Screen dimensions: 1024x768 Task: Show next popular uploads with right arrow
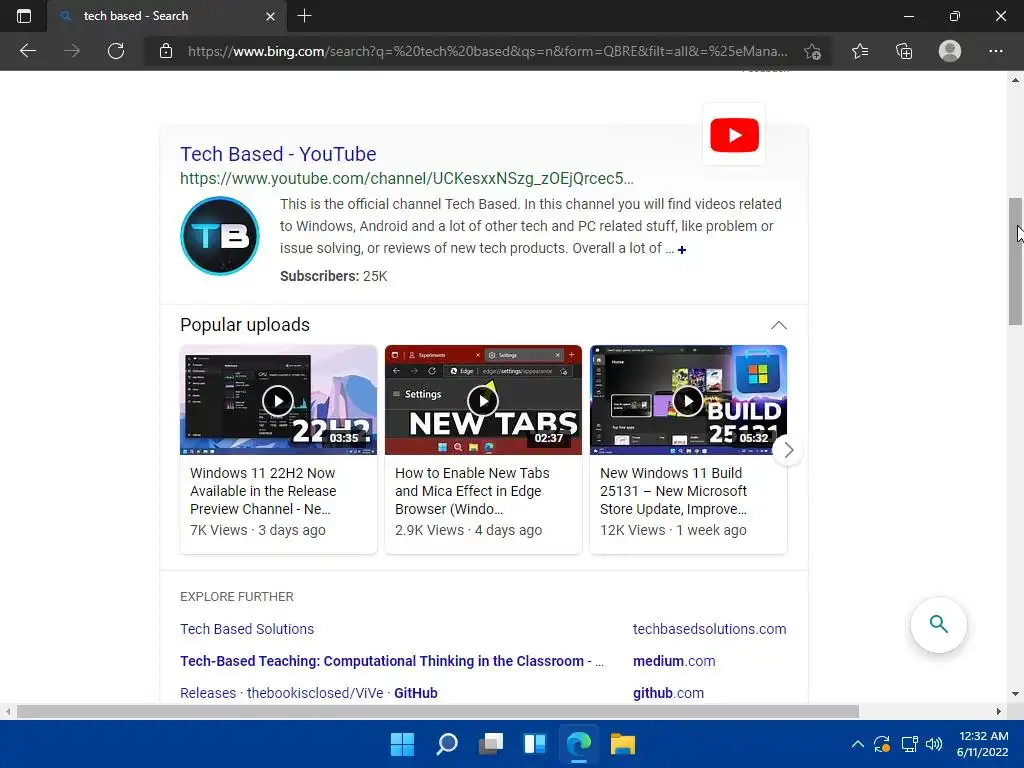click(x=788, y=450)
